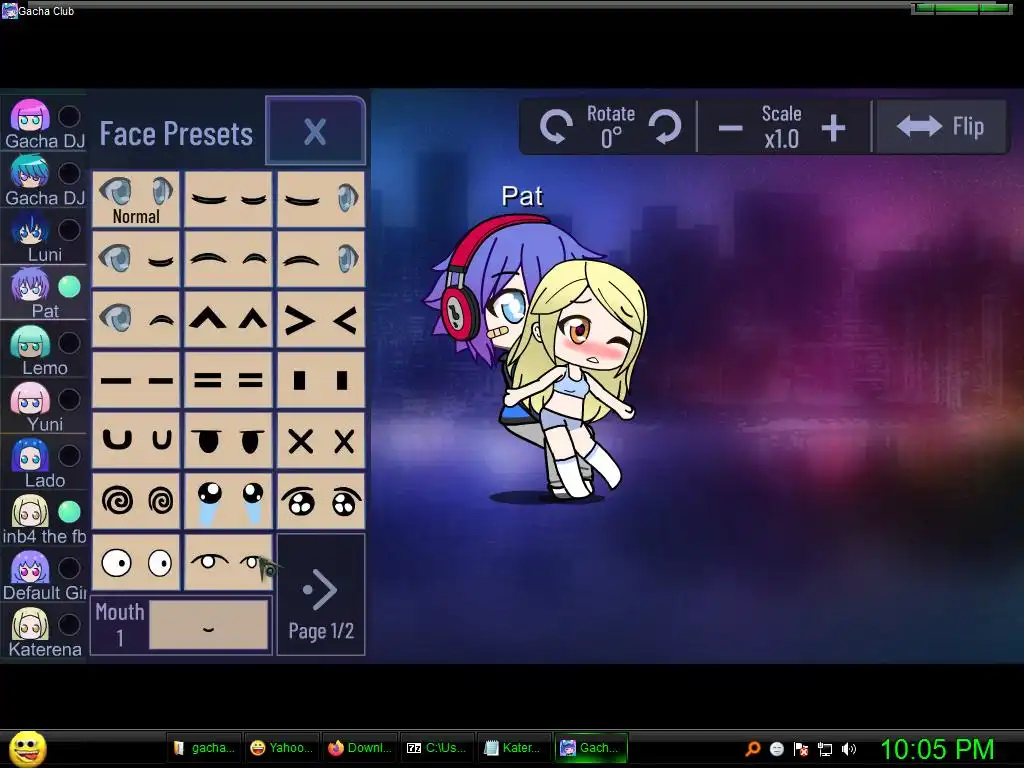
Task: Pick the crying tears eyes preset
Action: [x=229, y=501]
